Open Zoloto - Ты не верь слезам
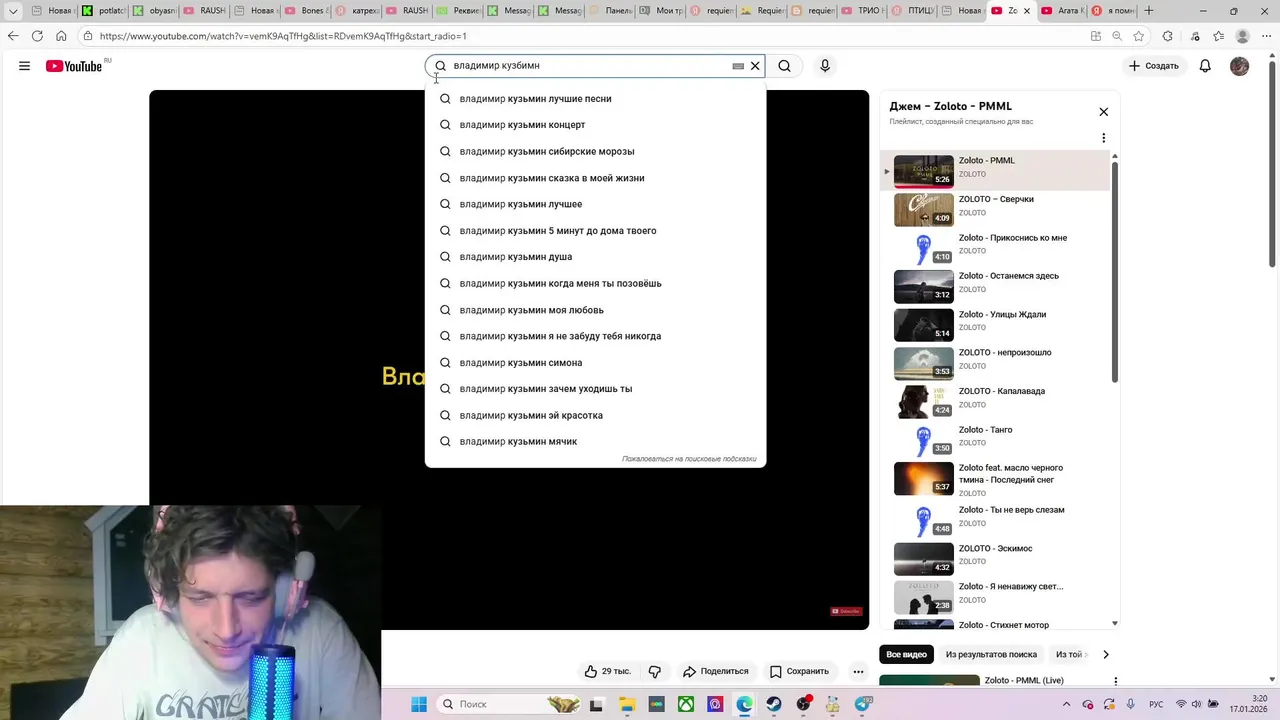The height and width of the screenshot is (720, 1280). [x=995, y=520]
